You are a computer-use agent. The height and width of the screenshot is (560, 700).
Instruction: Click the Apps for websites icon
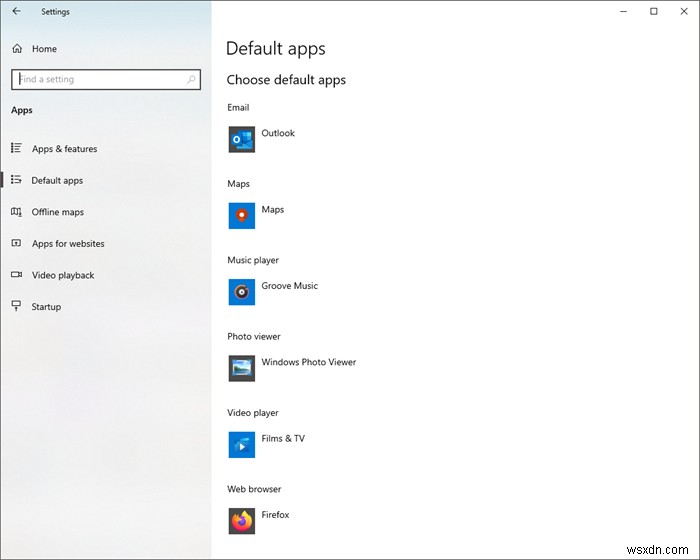pyautogui.click(x=16, y=243)
